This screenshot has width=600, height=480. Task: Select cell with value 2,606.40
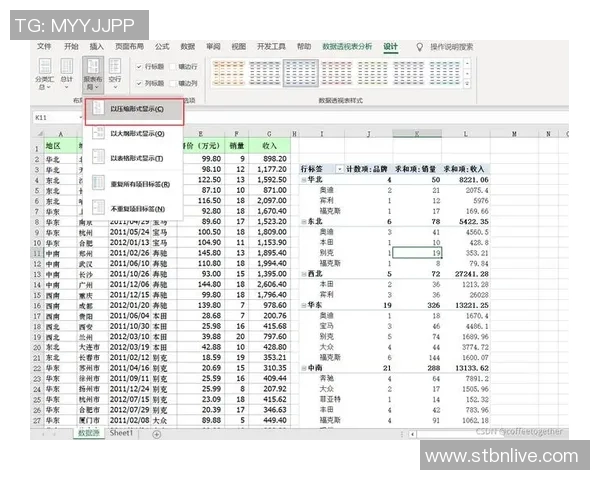pos(269,284)
